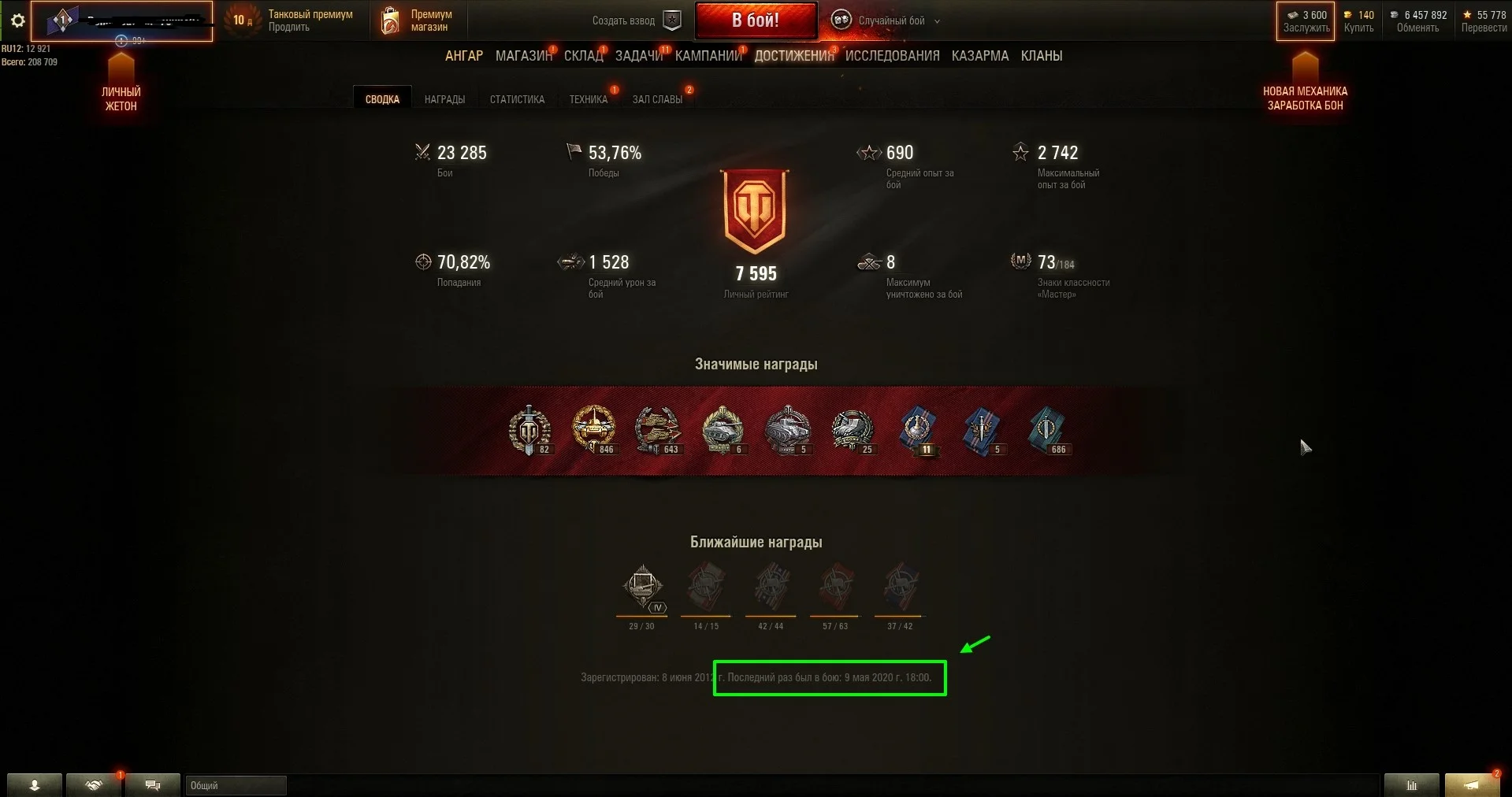Image resolution: width=1512 pixels, height=797 pixels.
Task: Start battle with В бой! button
Action: 756,20
